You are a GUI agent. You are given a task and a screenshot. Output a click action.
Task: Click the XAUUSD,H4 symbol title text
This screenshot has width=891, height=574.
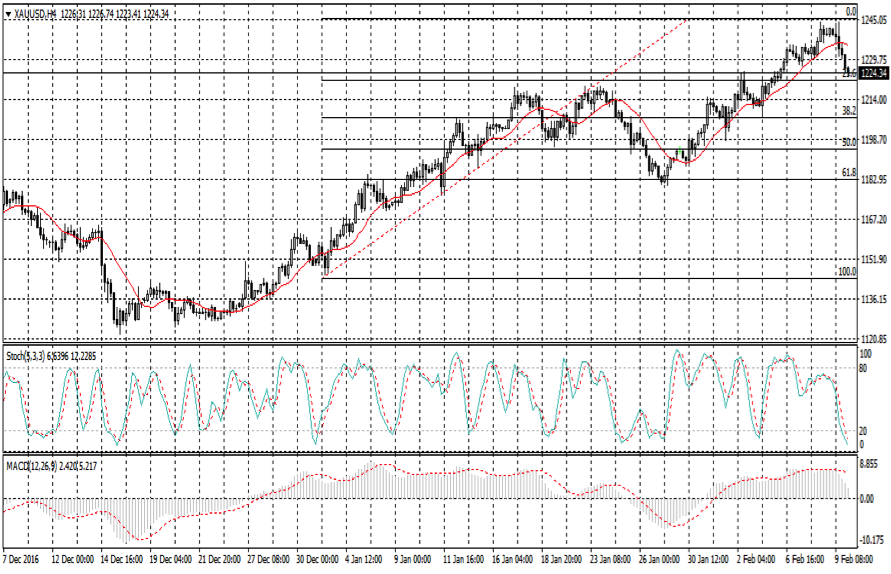[x=35, y=14]
